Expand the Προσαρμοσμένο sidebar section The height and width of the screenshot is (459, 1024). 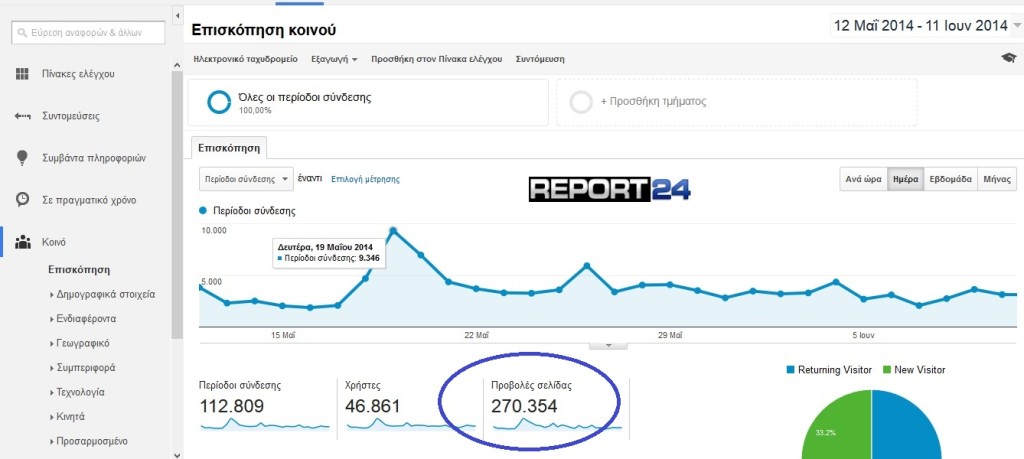click(x=88, y=441)
